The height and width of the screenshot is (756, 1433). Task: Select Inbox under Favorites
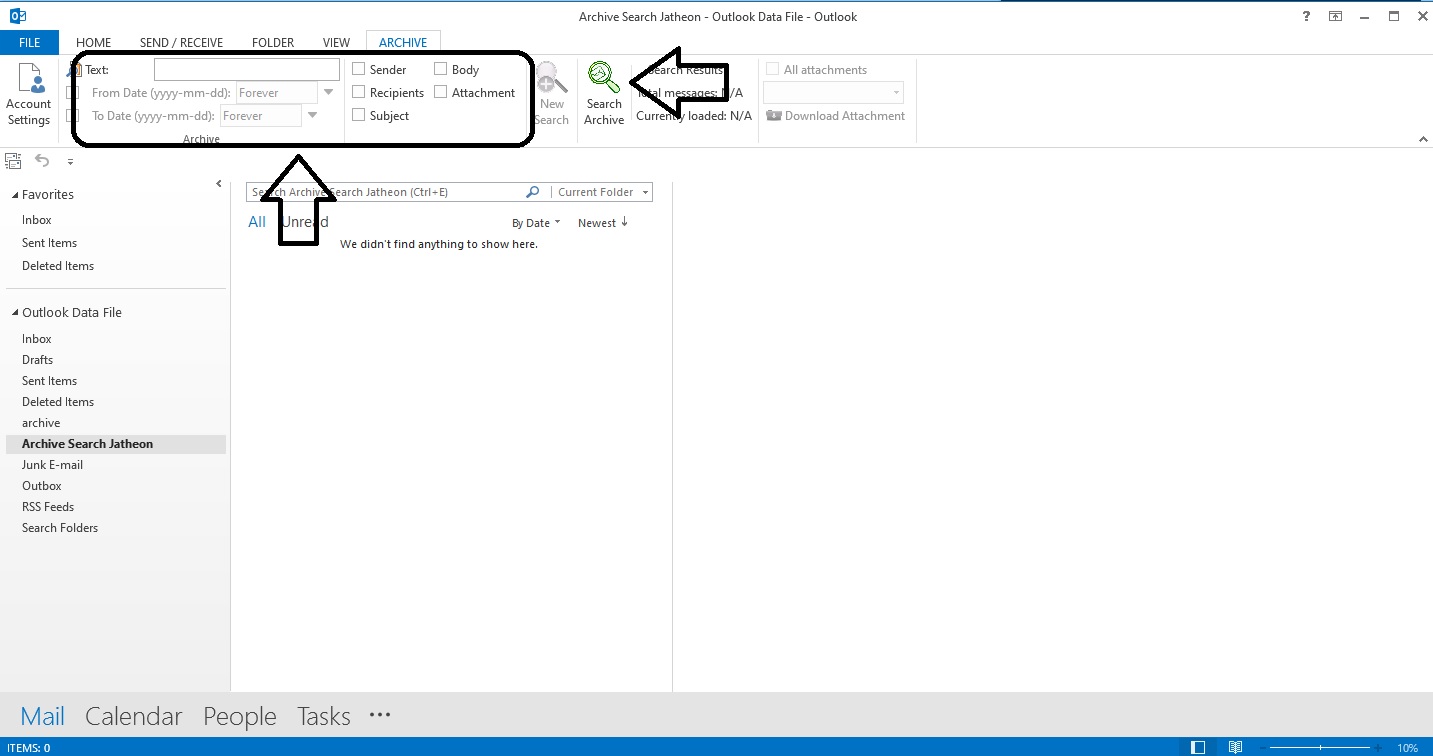pyautogui.click(x=37, y=220)
